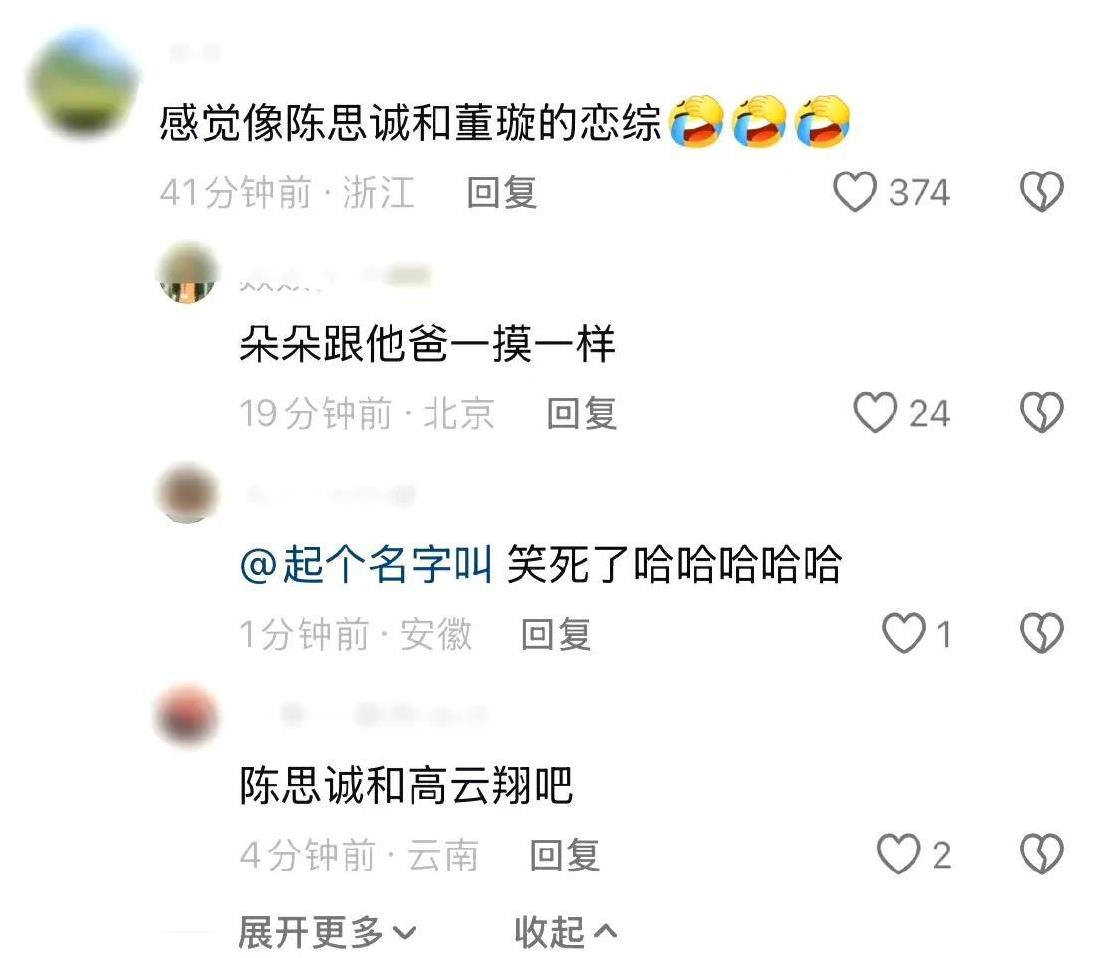
Task: Reply to the top comment posted 41分钟前
Action: point(502,193)
